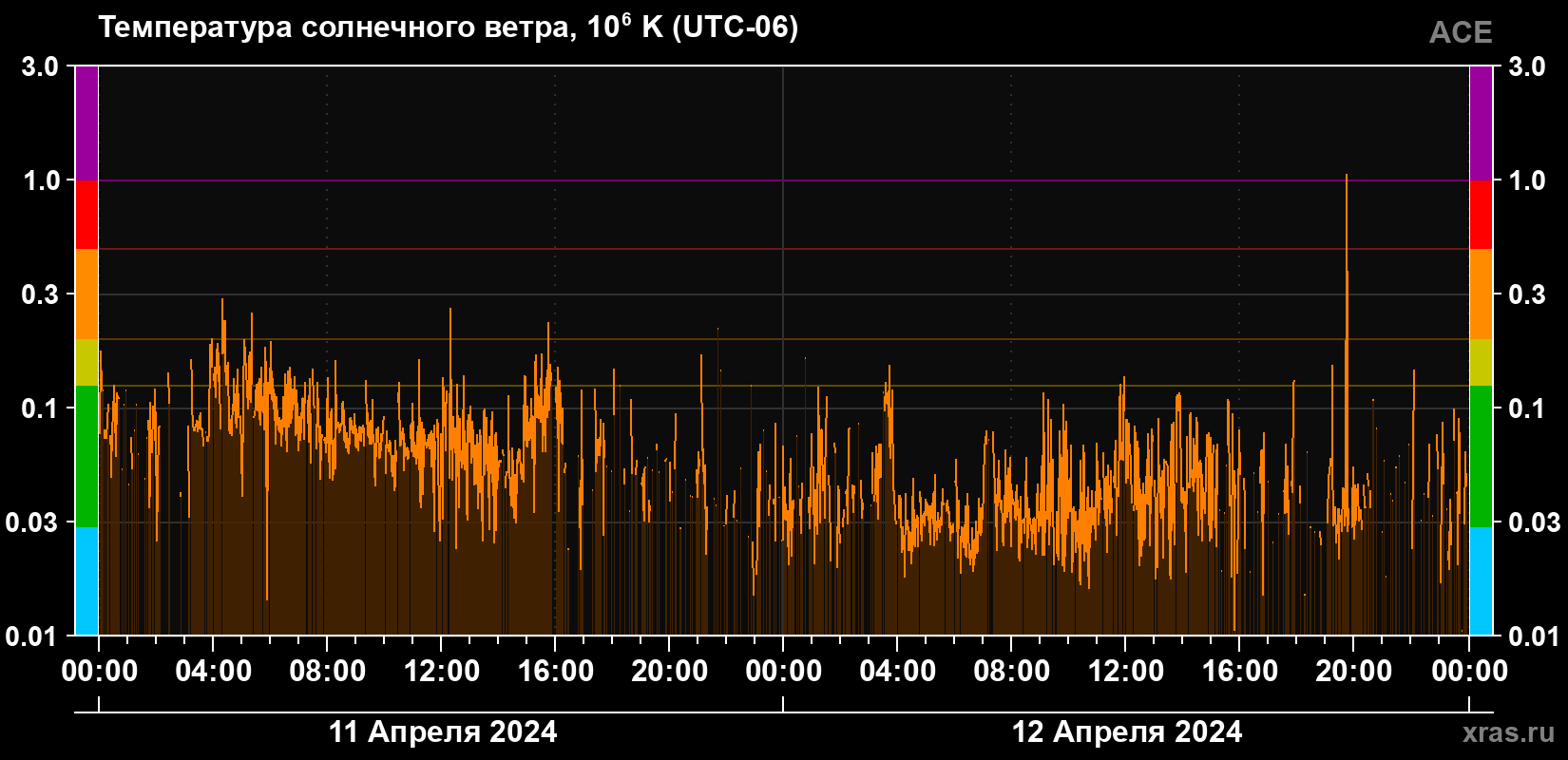Click the '0.3' label on the left axis

(40, 294)
